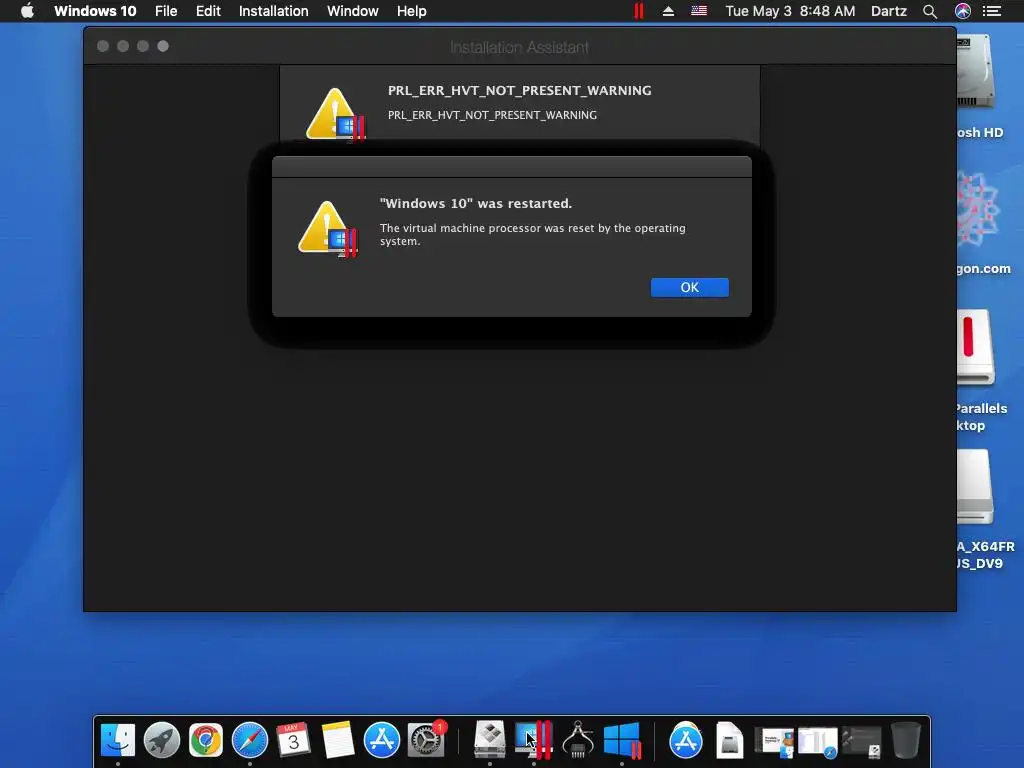Click the Parallels icon in the menu bar
Viewport: 1024px width, 768px height.
tap(639, 11)
